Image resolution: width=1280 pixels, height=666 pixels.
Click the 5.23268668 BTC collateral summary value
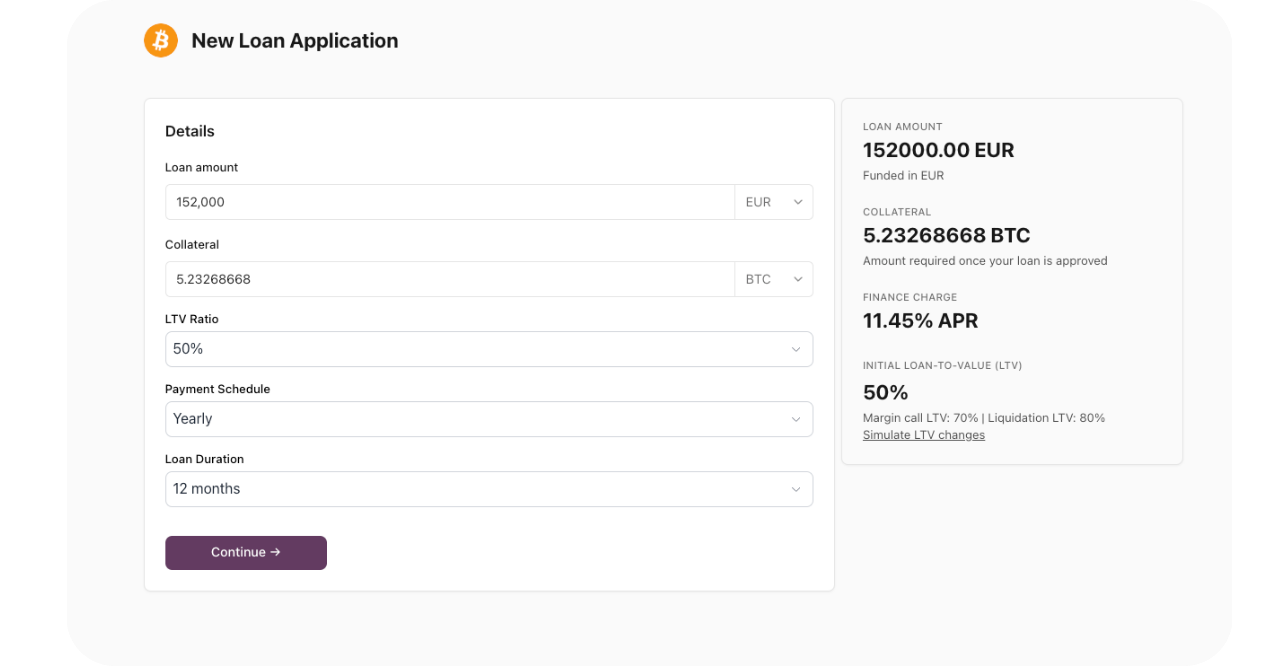click(947, 235)
